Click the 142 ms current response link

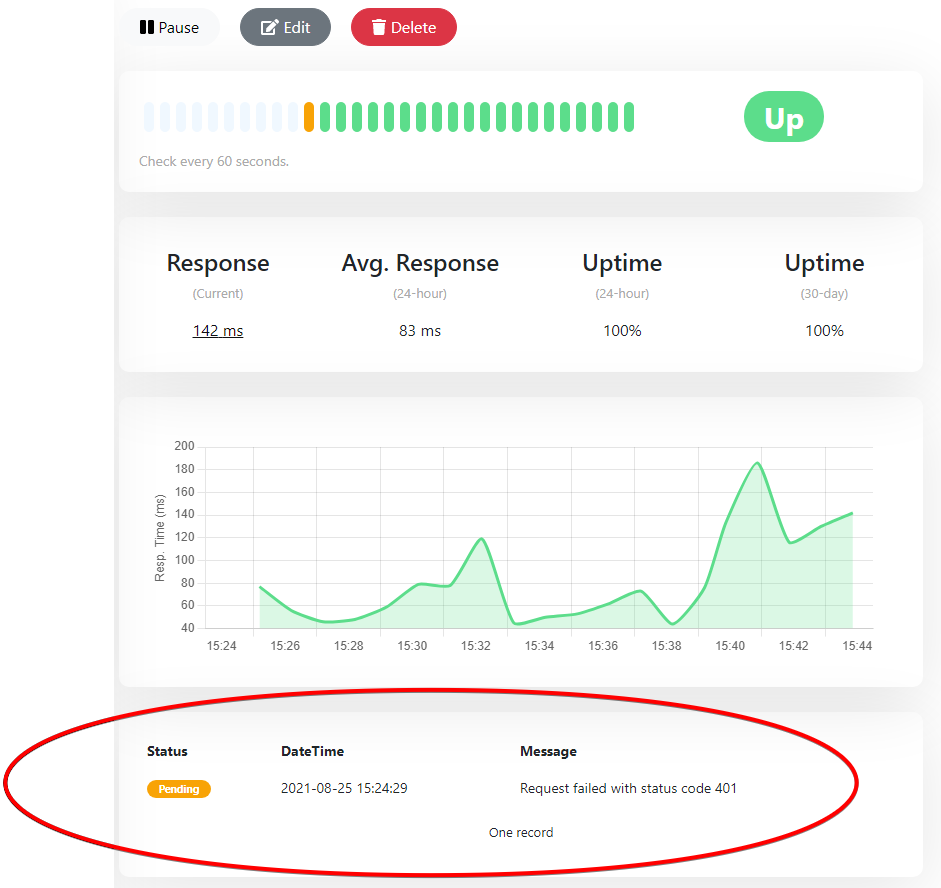tap(218, 331)
